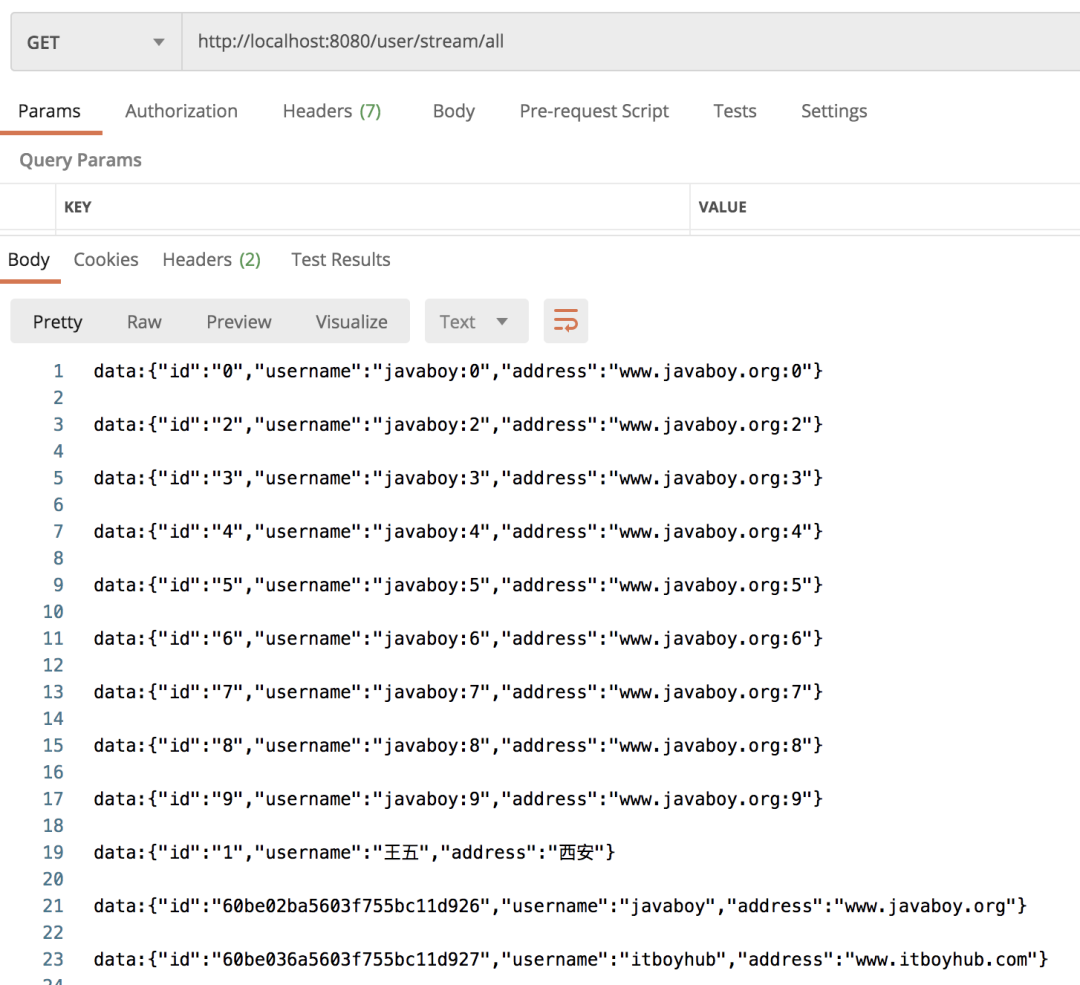Open the GET method dropdown
Image resolution: width=1080 pixels, height=985 pixels.
[x=96, y=42]
